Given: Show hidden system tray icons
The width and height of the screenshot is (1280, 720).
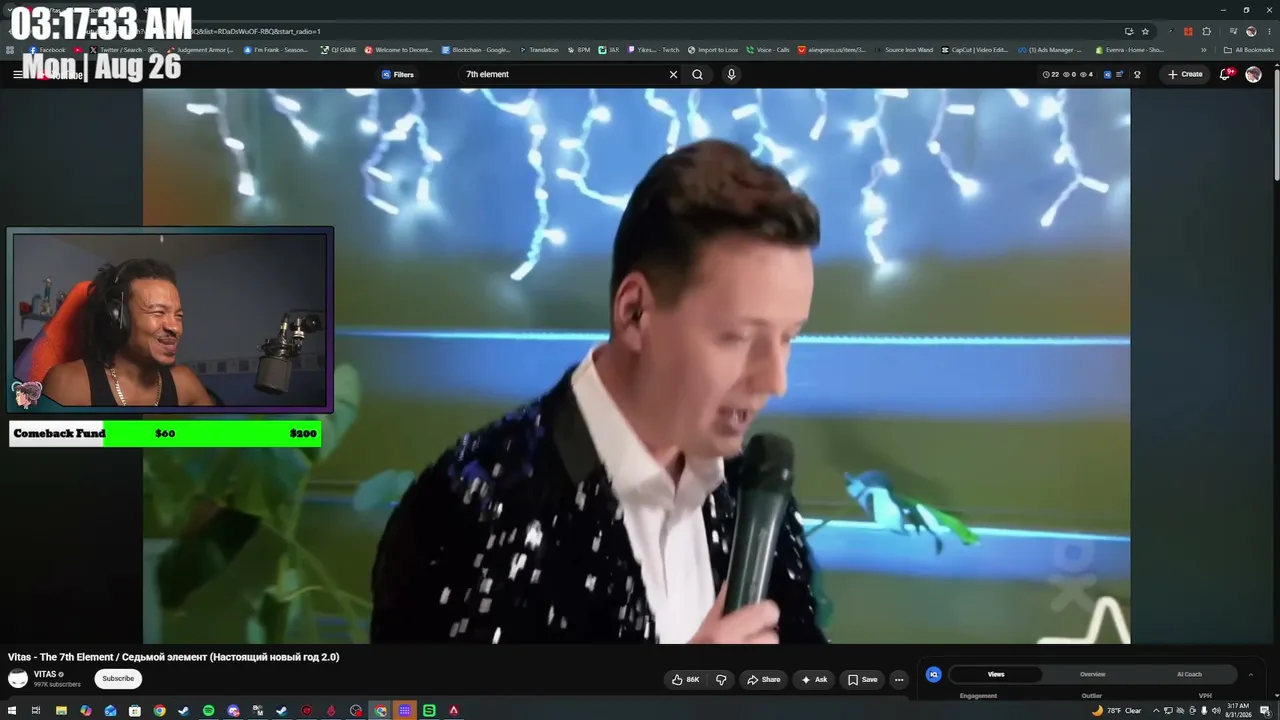Looking at the screenshot, I should pyautogui.click(x=1156, y=711).
